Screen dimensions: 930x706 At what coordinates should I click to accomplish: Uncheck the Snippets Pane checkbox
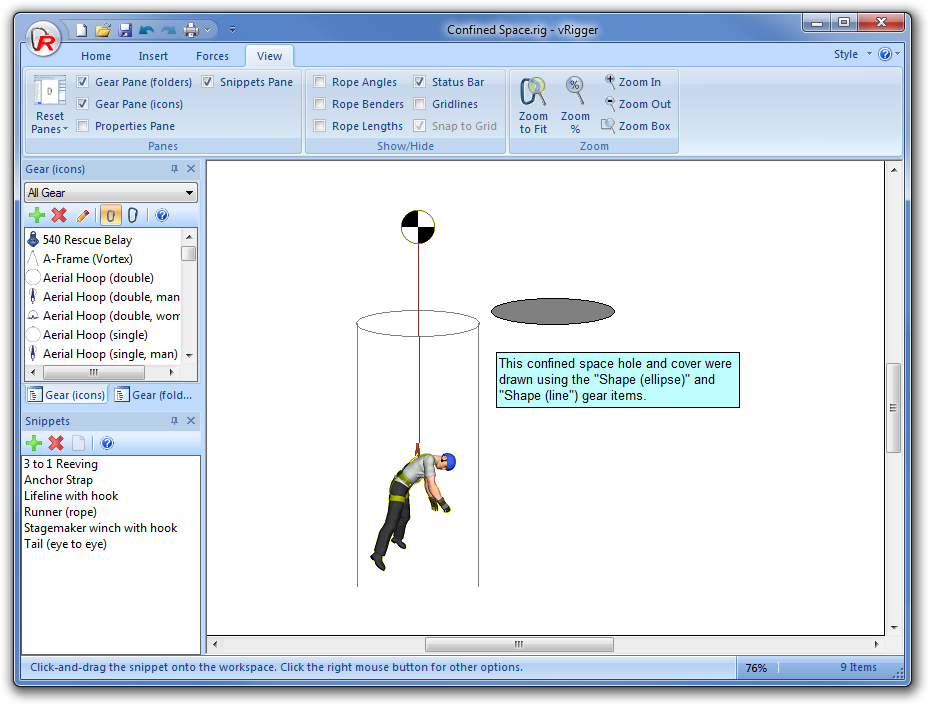[x=208, y=82]
